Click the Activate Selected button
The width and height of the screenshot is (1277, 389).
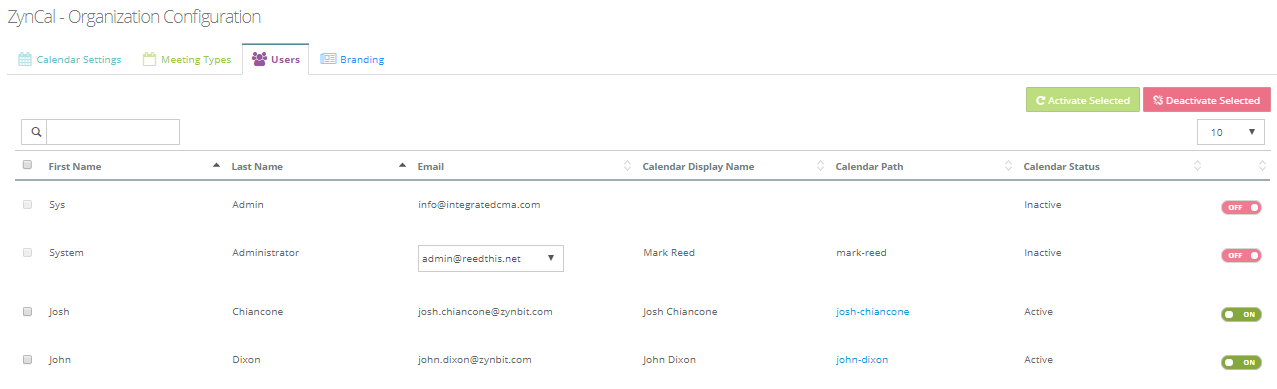pos(1082,100)
